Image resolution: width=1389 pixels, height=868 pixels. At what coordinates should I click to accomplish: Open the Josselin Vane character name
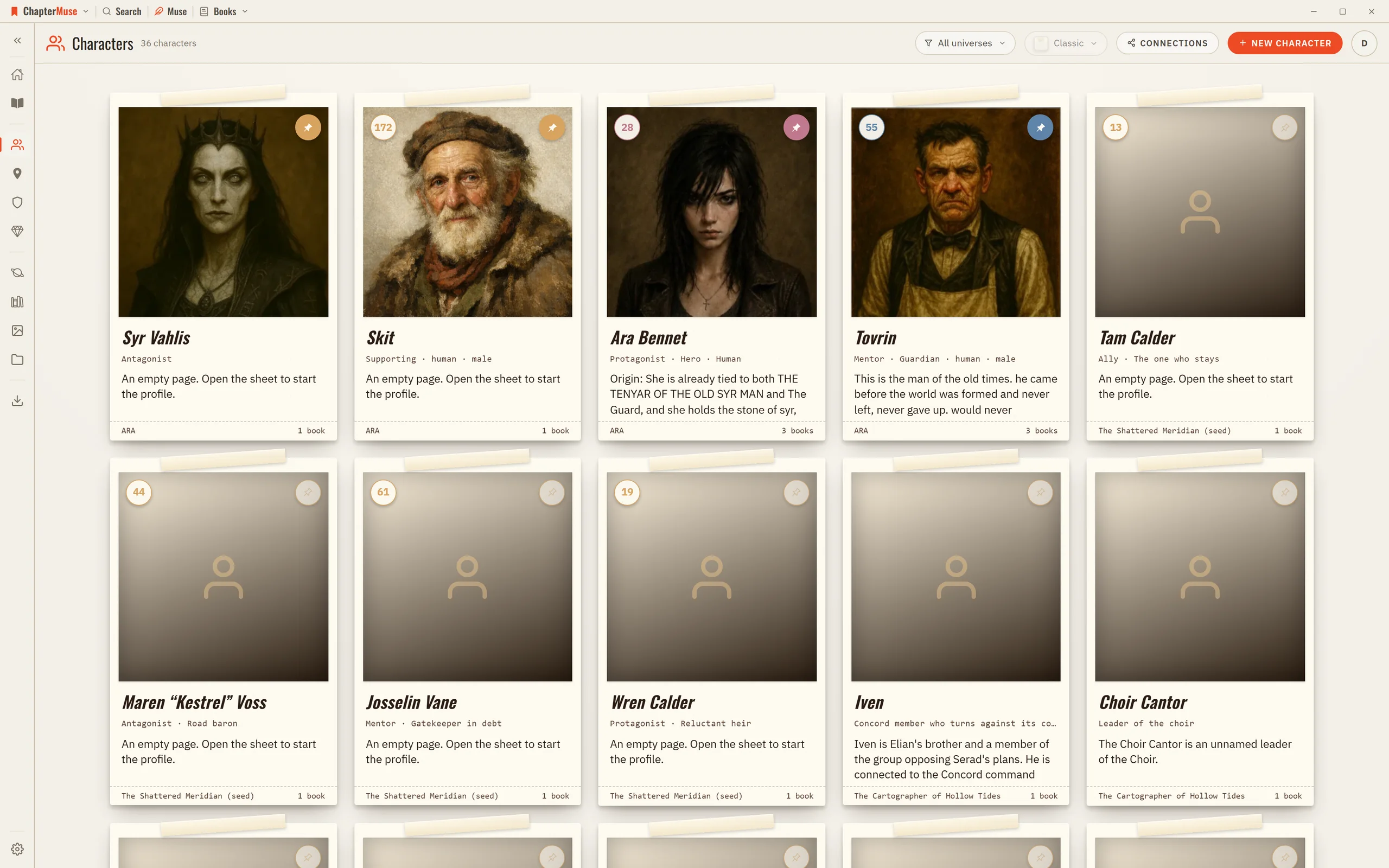pos(411,702)
